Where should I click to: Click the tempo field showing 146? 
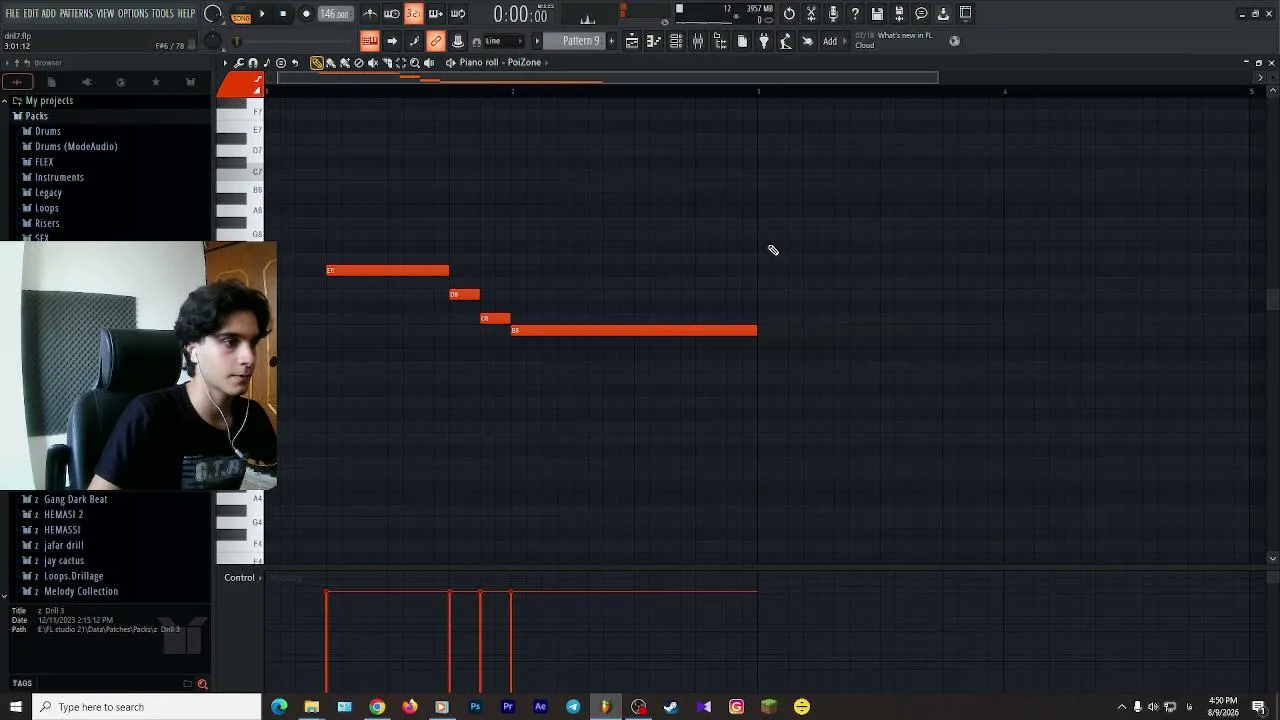[x=335, y=14]
